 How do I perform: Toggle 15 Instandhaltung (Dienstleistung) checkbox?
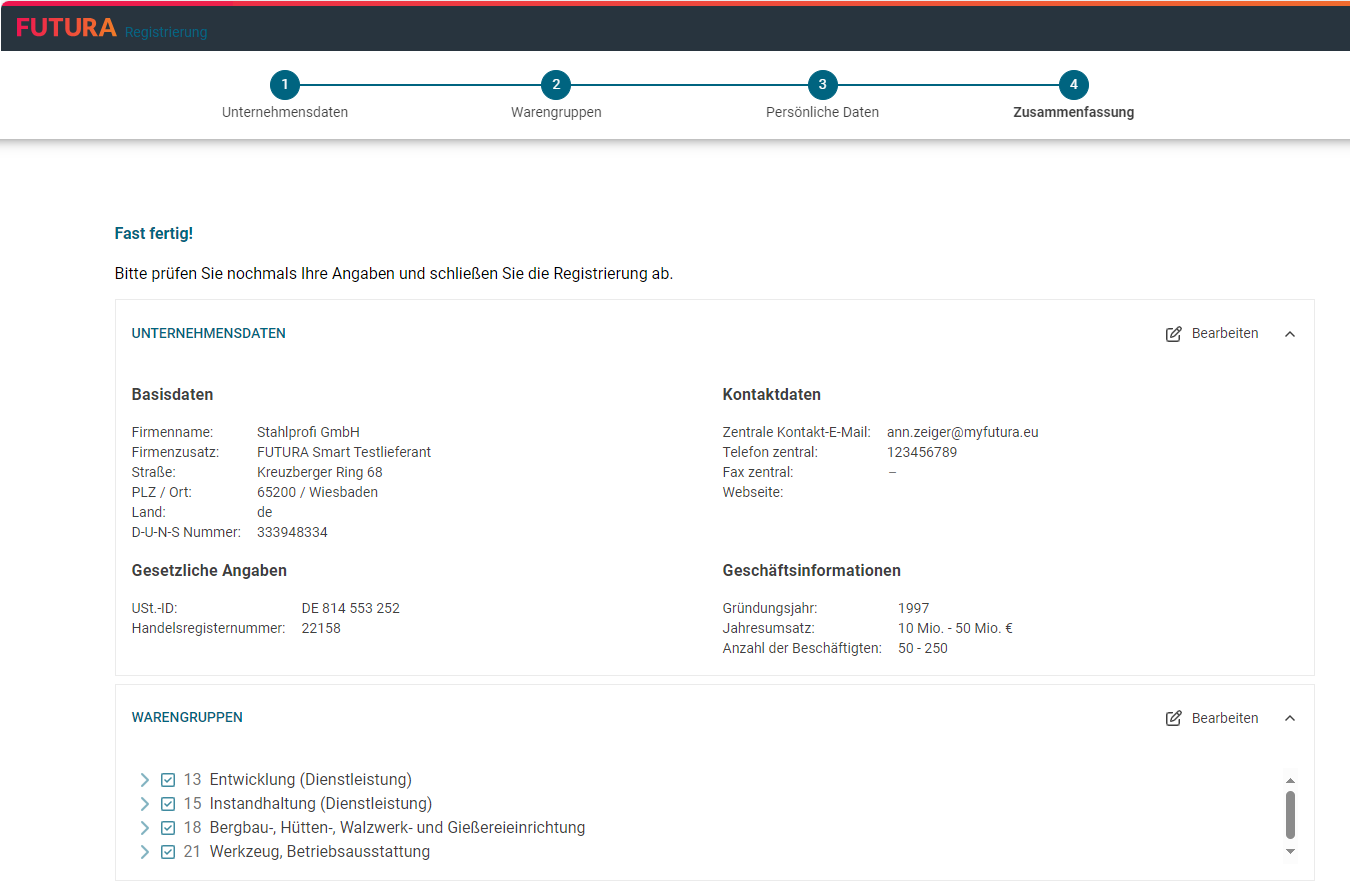tap(168, 804)
